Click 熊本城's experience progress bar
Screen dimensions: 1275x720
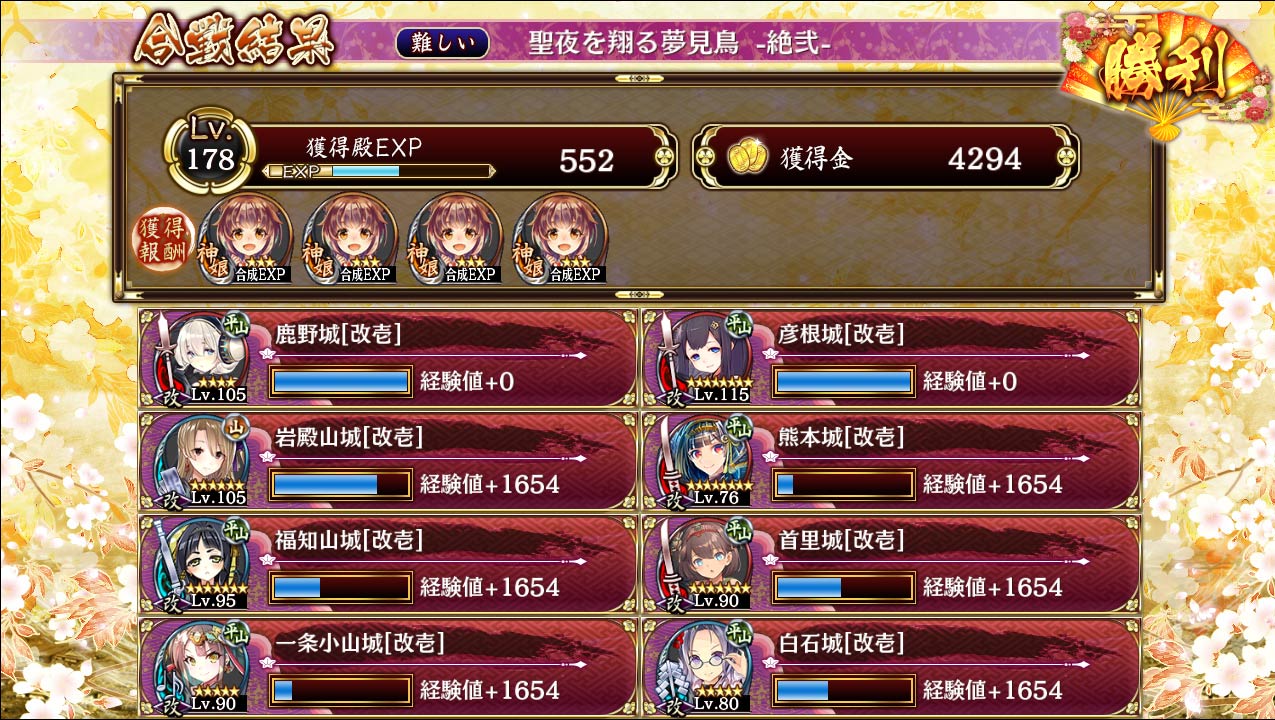click(844, 485)
